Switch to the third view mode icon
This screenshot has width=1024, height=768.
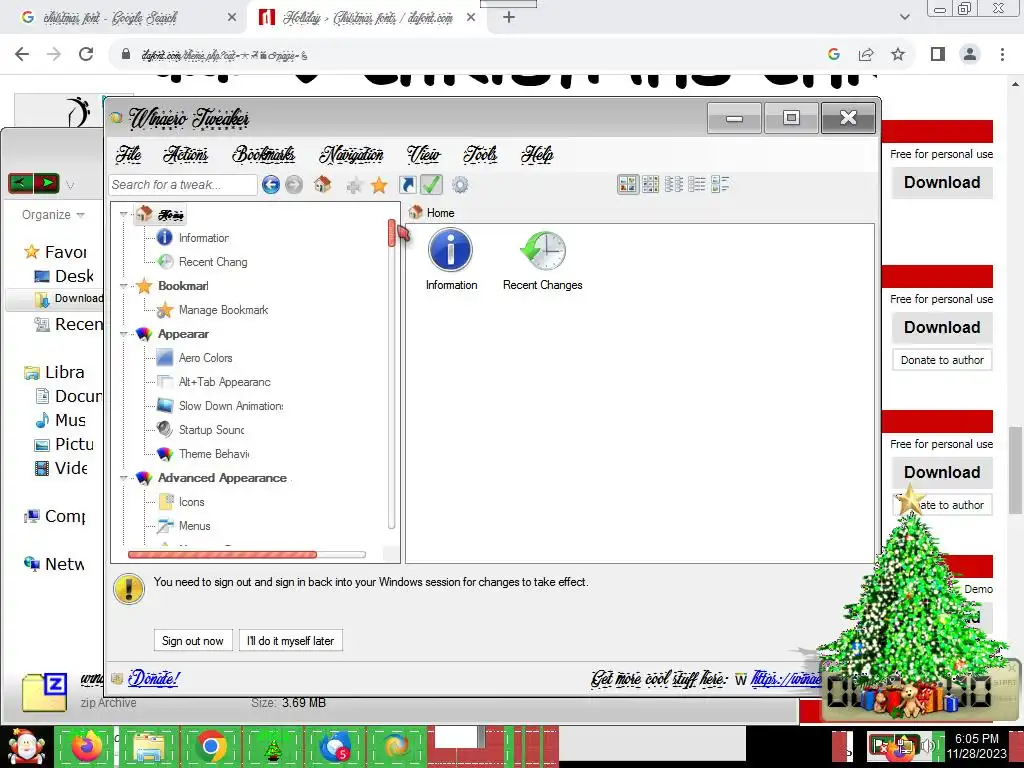(x=673, y=185)
